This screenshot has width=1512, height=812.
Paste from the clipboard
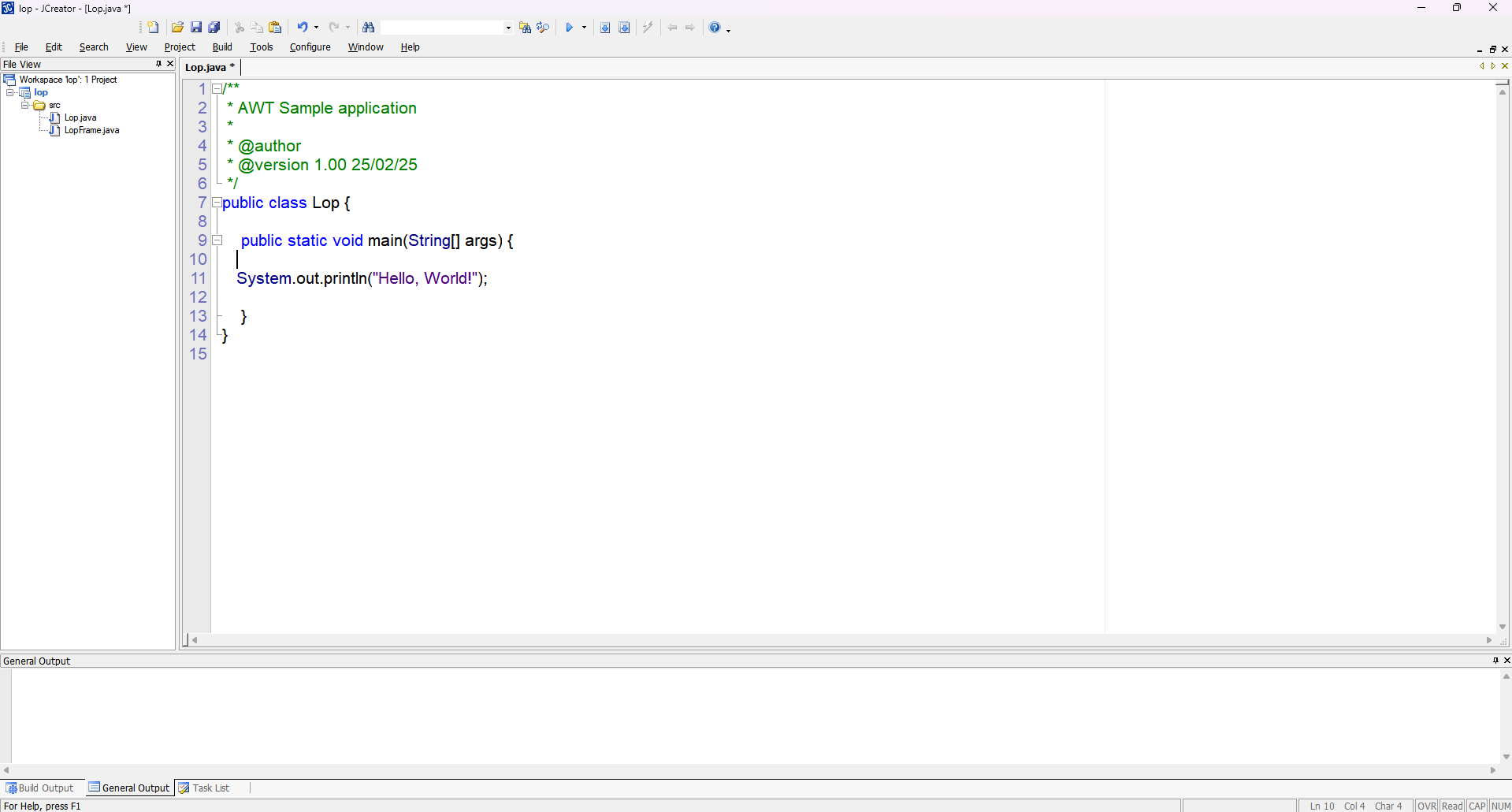point(275,26)
